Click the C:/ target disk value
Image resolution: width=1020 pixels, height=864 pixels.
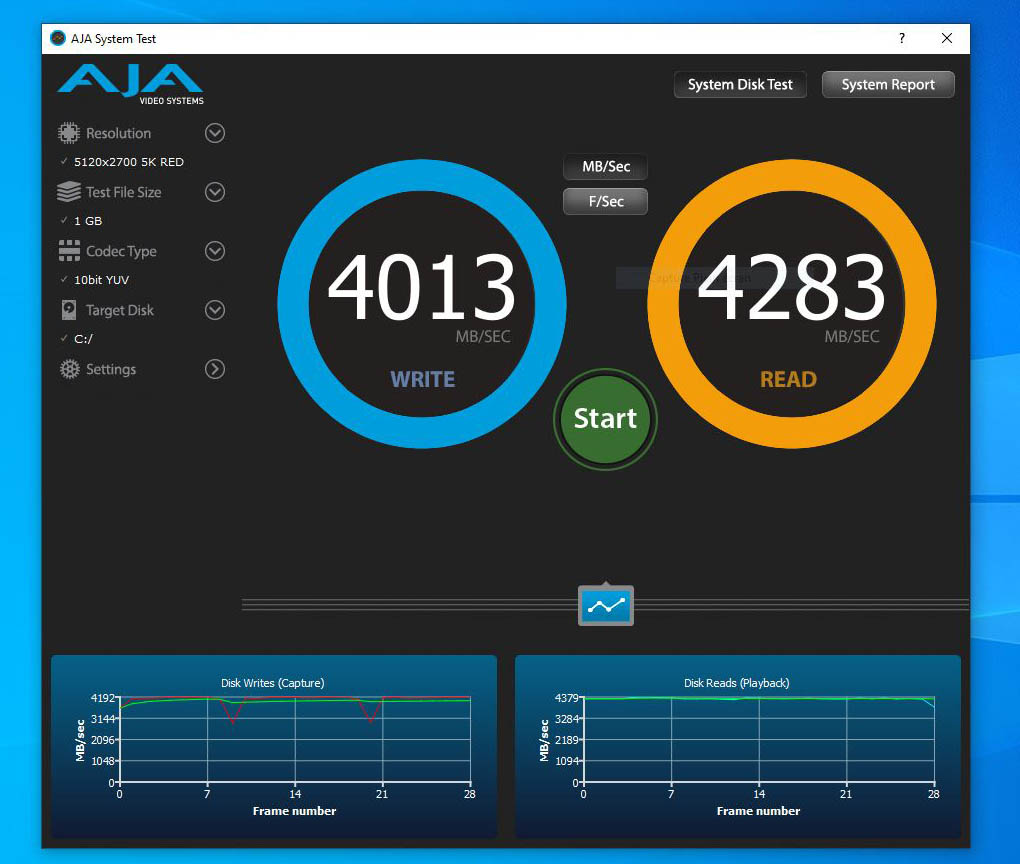click(83, 339)
